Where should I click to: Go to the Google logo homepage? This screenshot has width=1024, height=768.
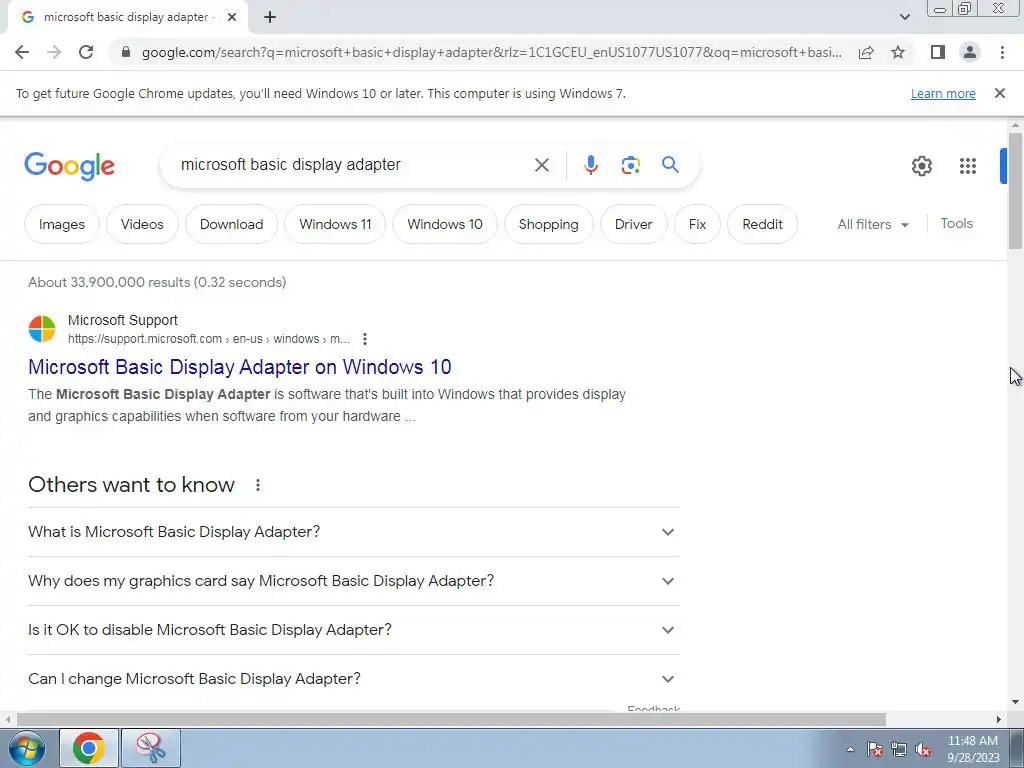pyautogui.click(x=69, y=166)
